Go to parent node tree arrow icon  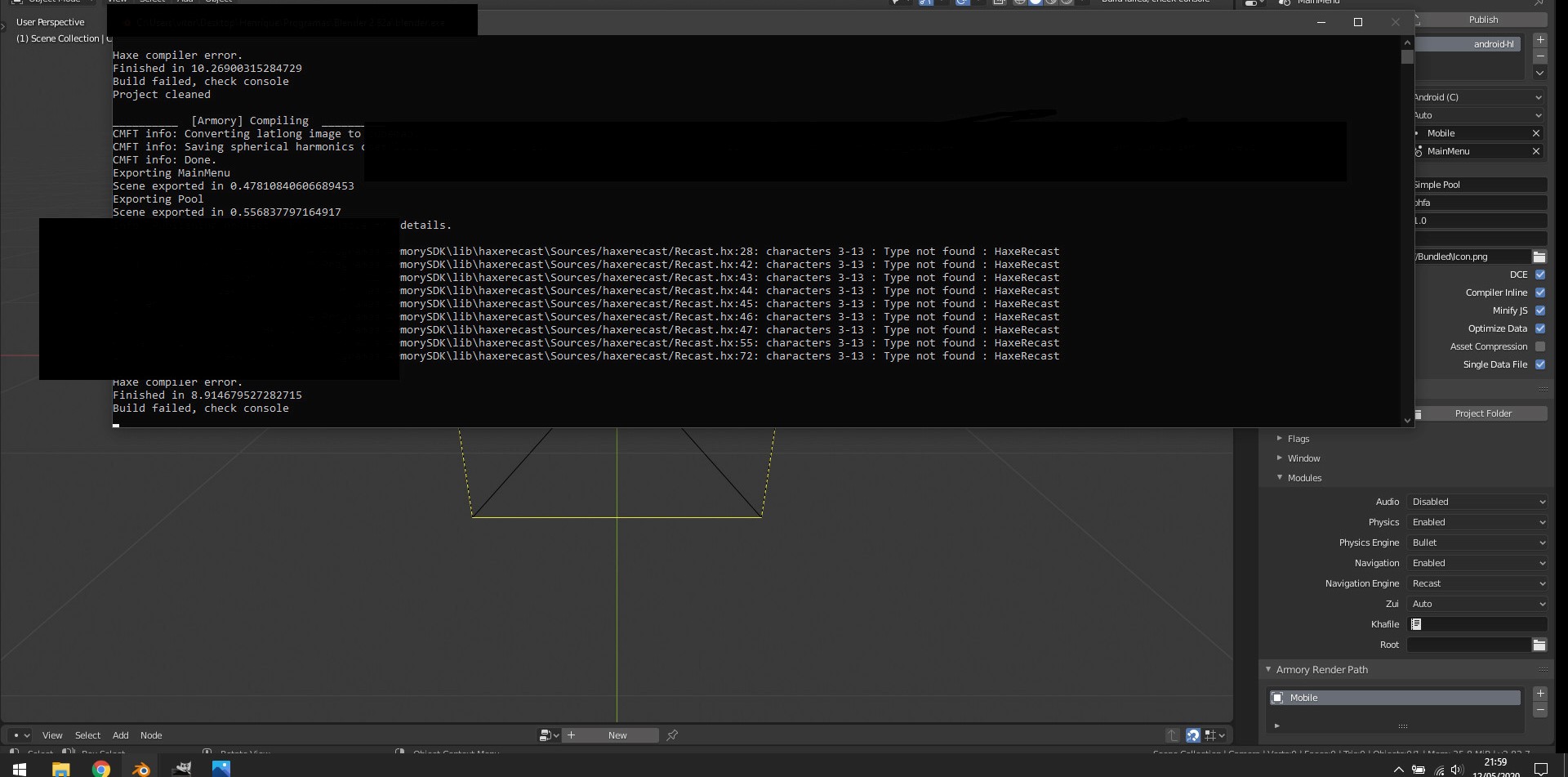1172,735
